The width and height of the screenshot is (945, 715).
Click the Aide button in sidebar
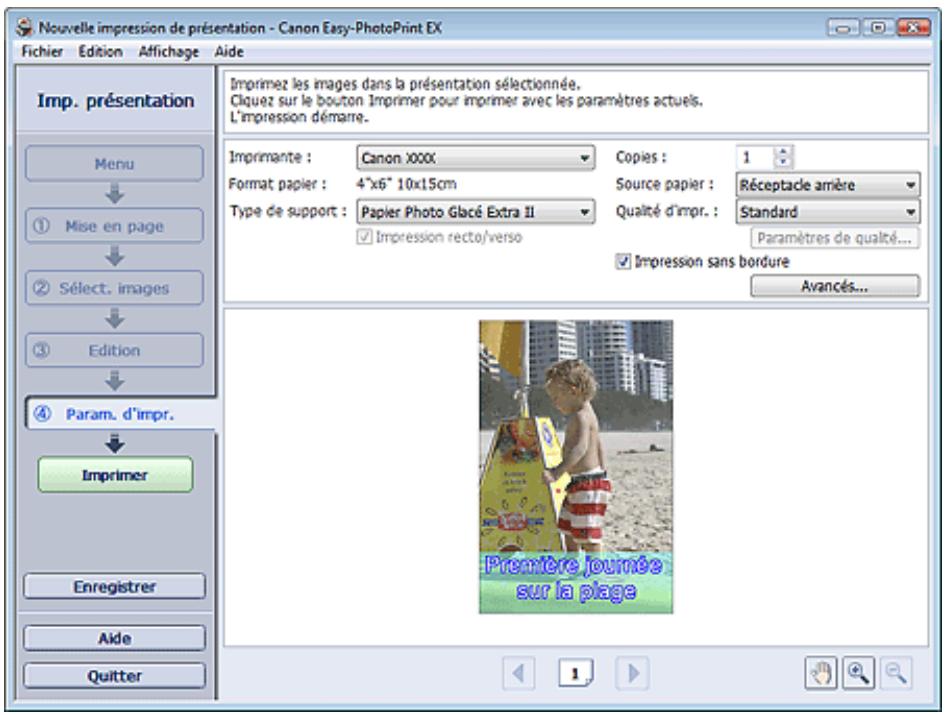pyautogui.click(x=115, y=638)
